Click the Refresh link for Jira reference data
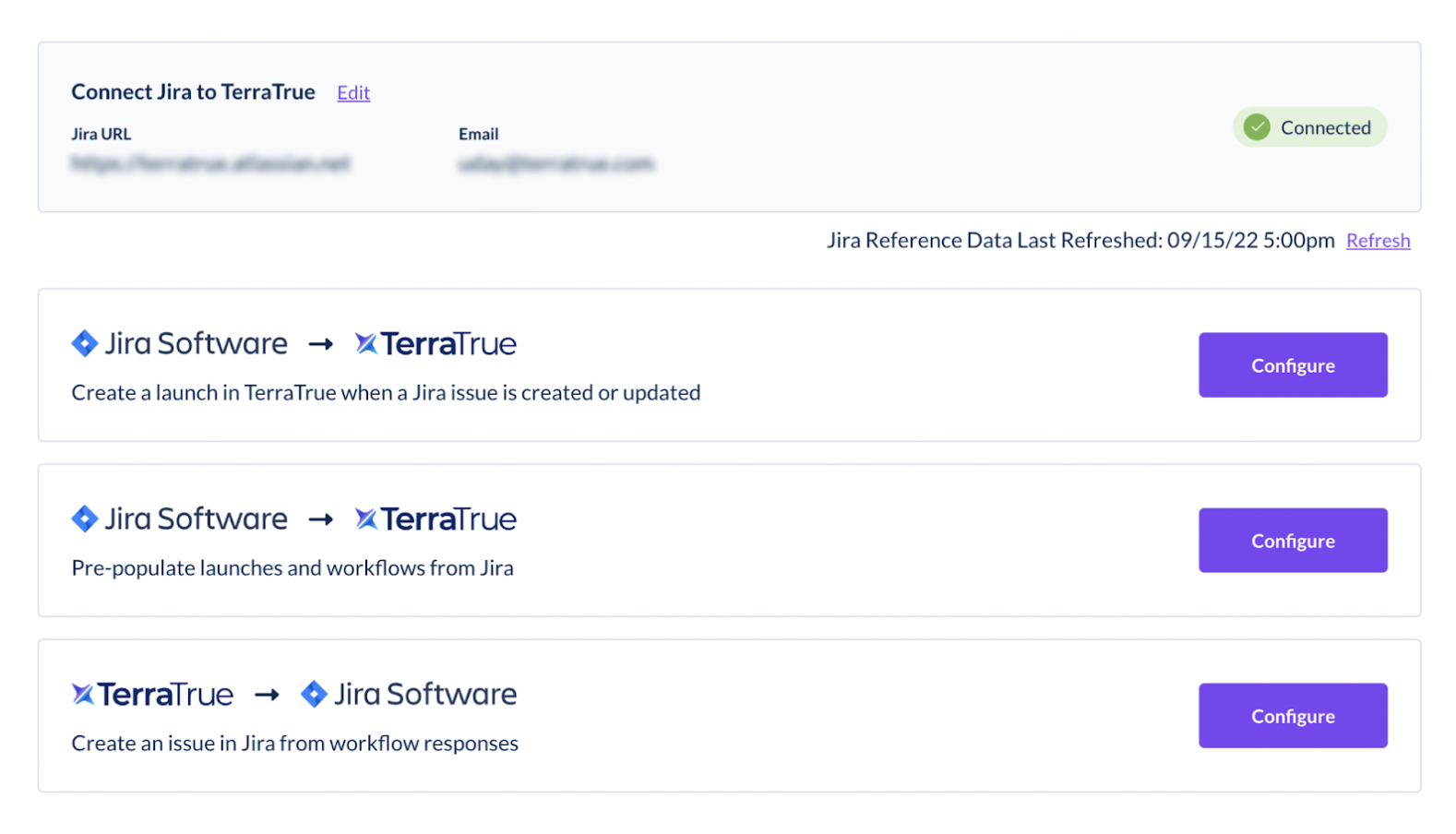The image size is (1456, 834). click(1378, 241)
